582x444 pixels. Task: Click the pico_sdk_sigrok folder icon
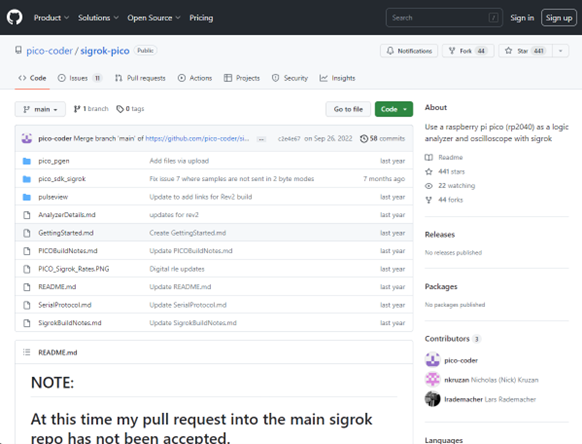coord(27,179)
